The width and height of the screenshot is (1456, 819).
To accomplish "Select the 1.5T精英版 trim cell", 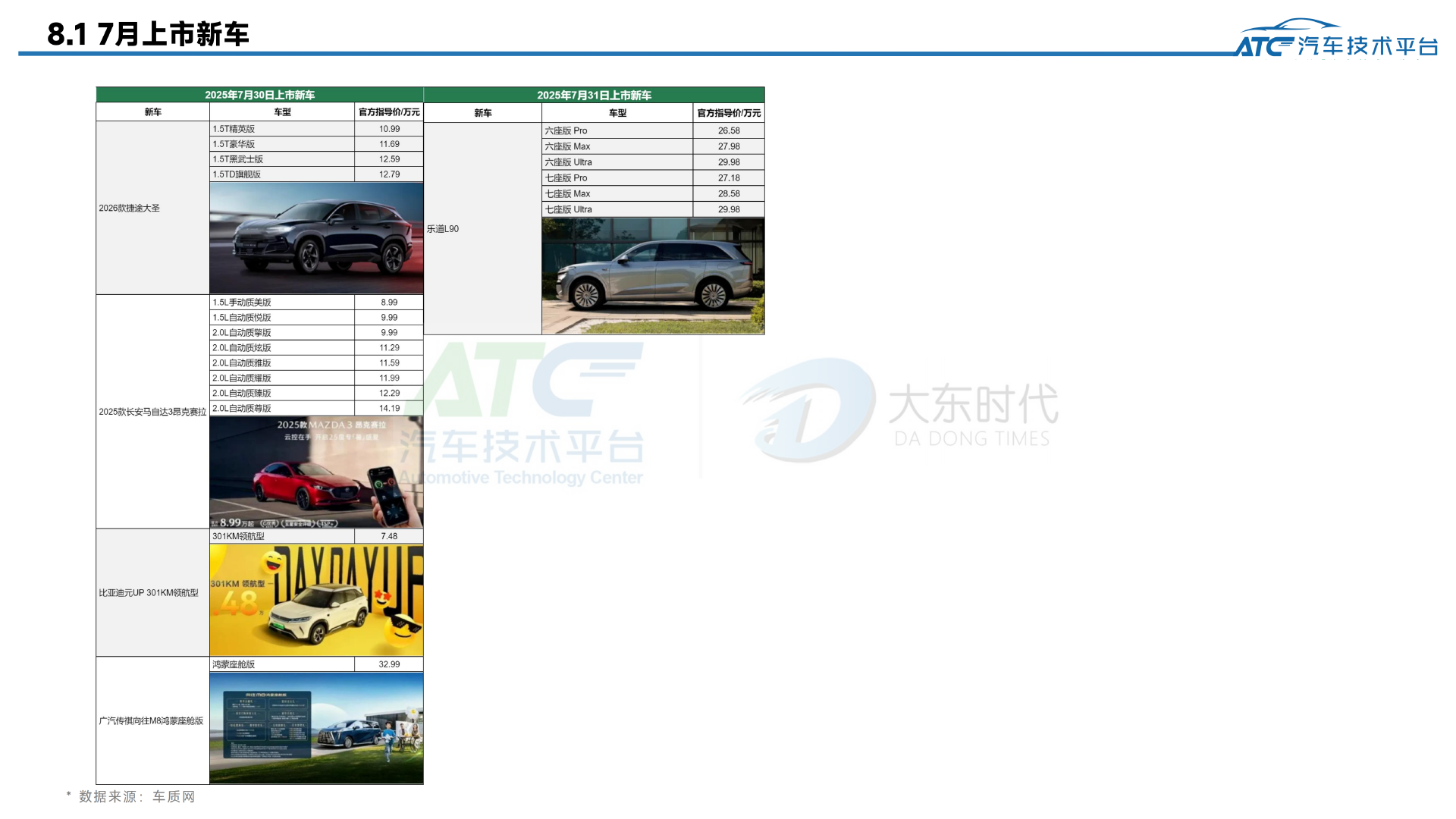I will coord(282,129).
